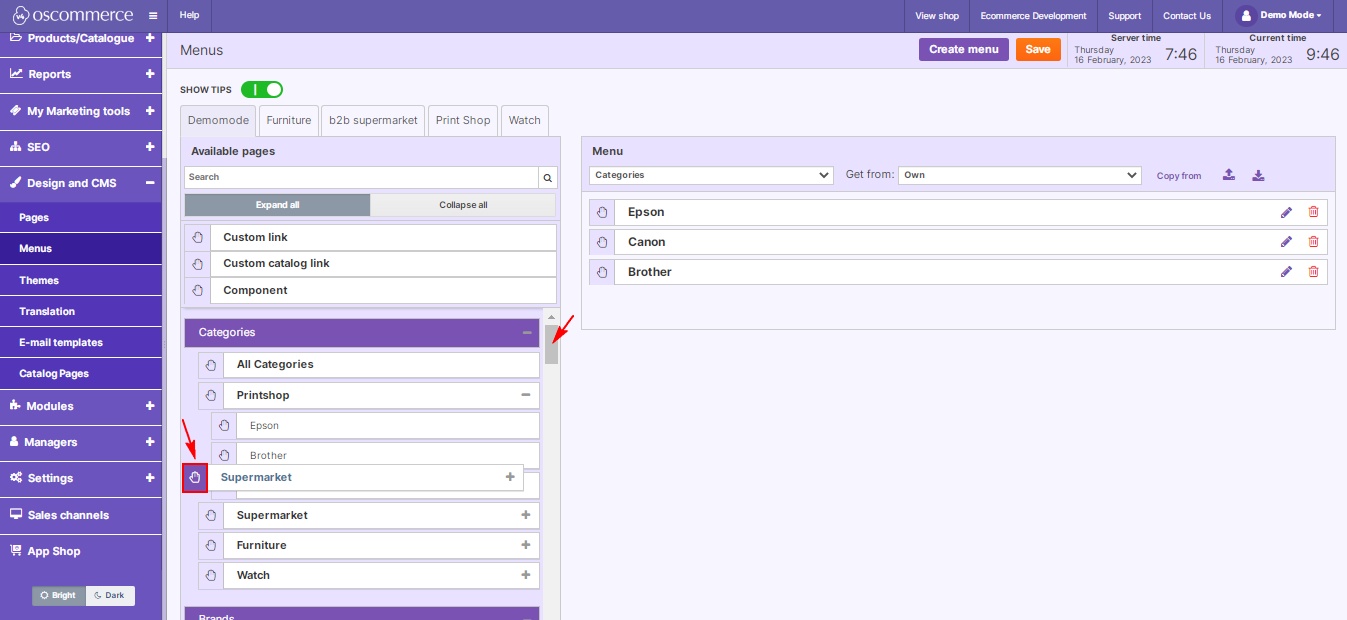Select the Bright theme option
1347x620 pixels.
click(x=57, y=595)
